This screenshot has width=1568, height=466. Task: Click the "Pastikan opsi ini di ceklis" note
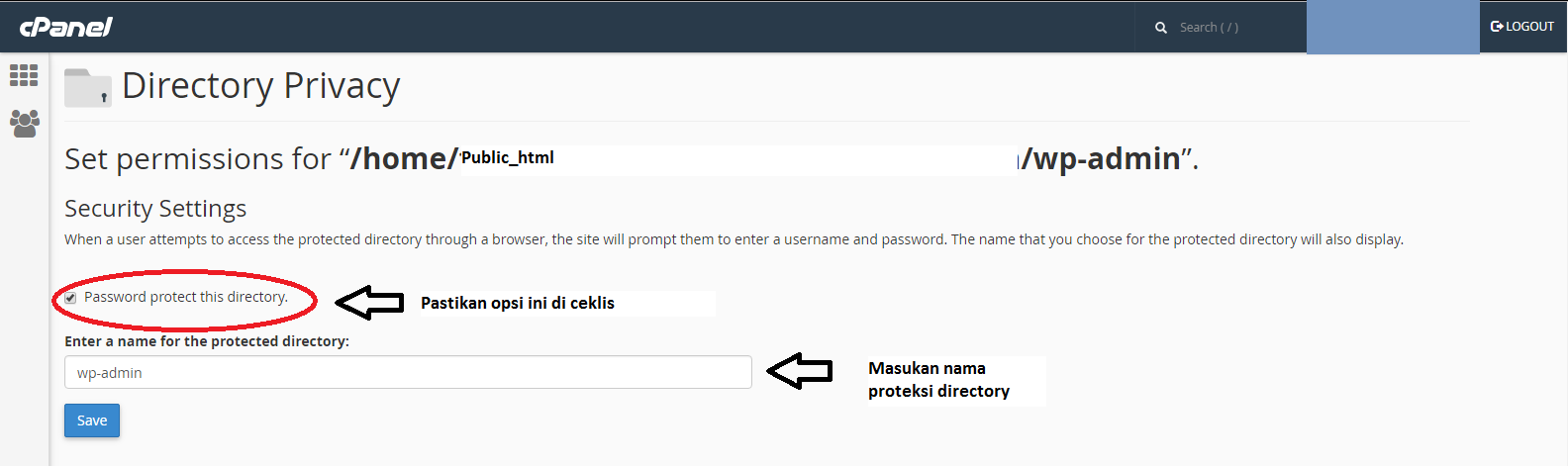click(x=518, y=303)
